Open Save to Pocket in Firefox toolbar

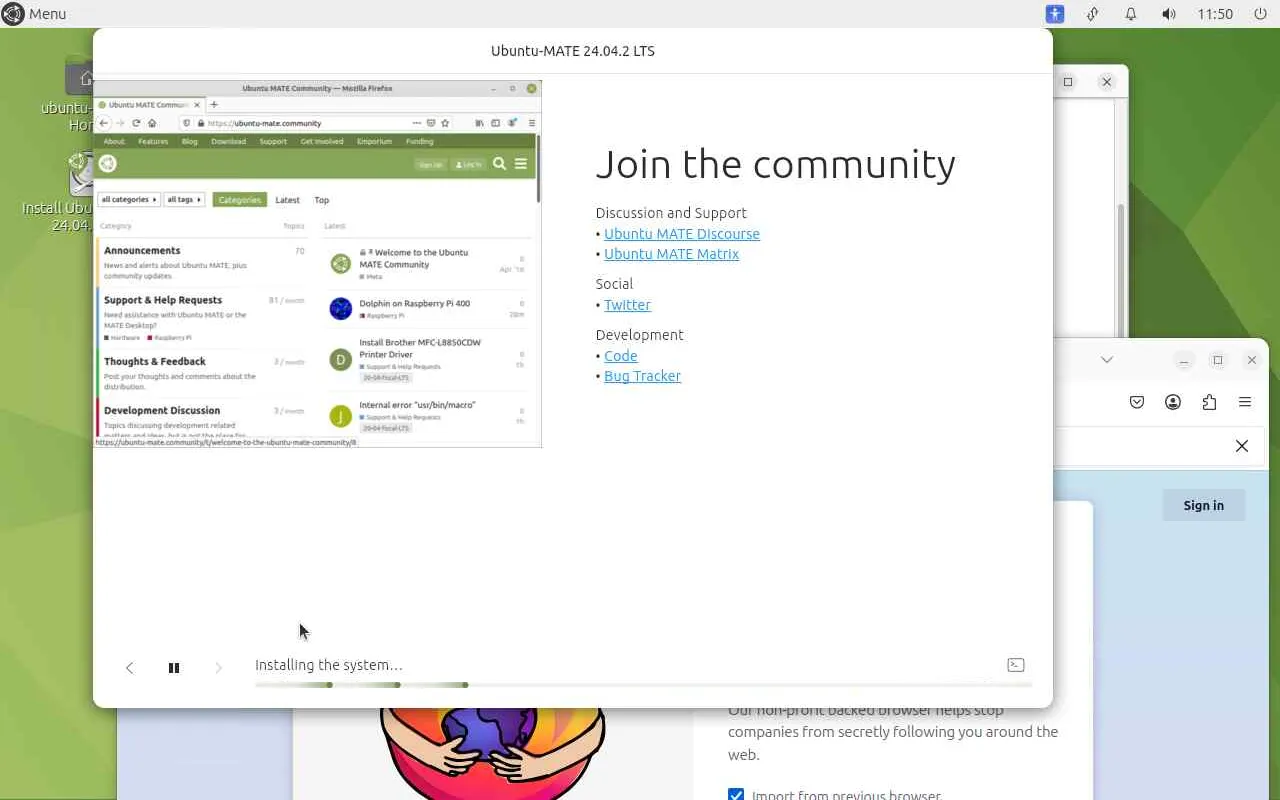(x=1137, y=402)
